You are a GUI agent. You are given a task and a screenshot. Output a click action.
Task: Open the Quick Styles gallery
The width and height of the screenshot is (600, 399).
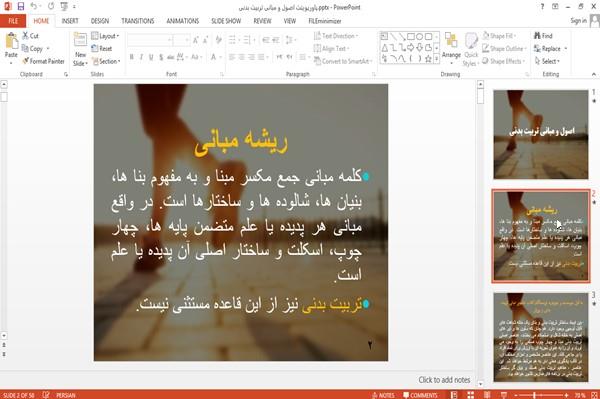click(x=471, y=50)
